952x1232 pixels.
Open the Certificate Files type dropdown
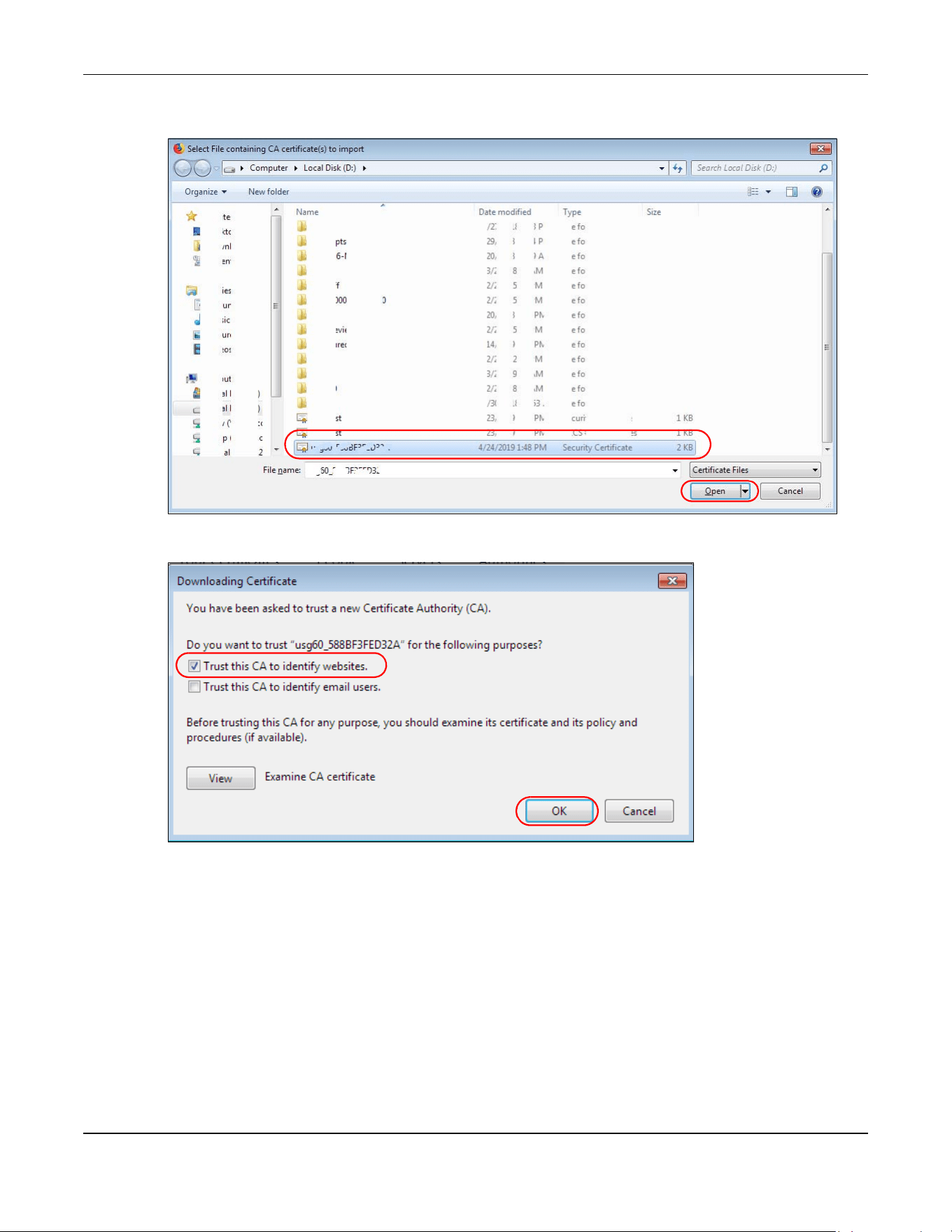755,470
